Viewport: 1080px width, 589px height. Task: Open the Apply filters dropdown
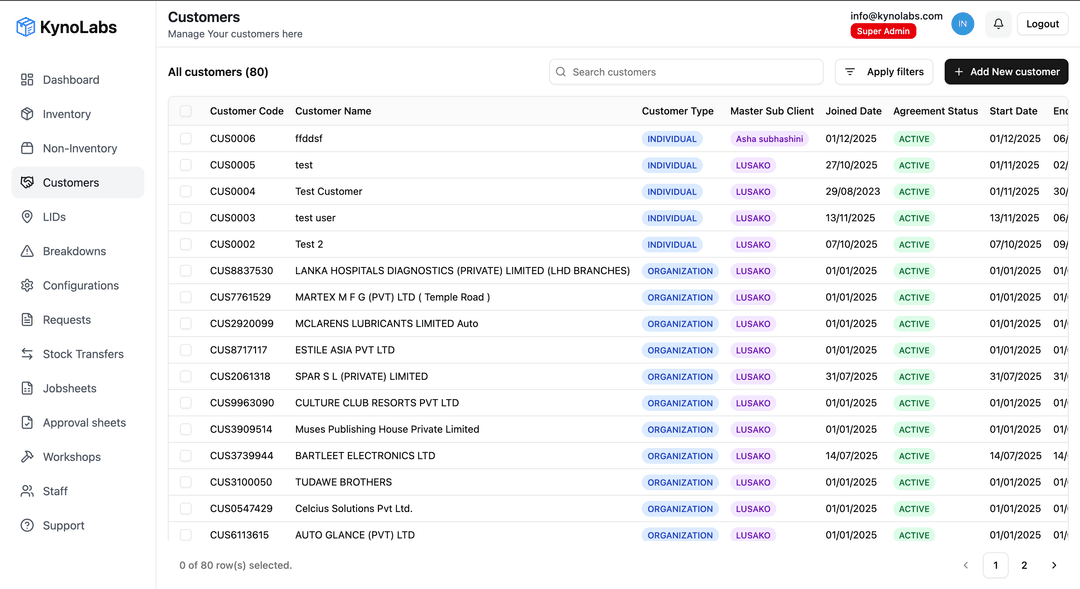[x=884, y=72]
